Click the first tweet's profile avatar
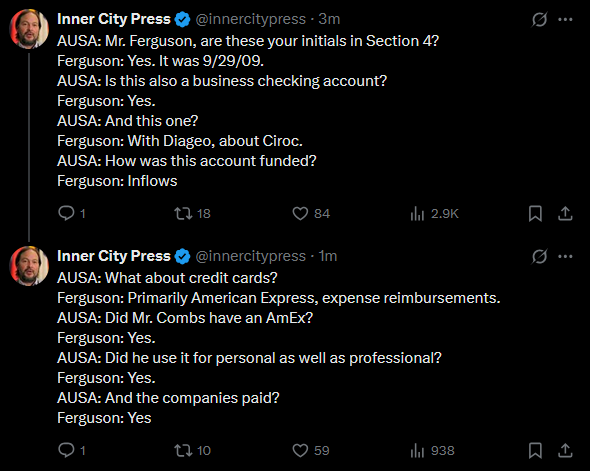This screenshot has width=590, height=471. coord(29,29)
